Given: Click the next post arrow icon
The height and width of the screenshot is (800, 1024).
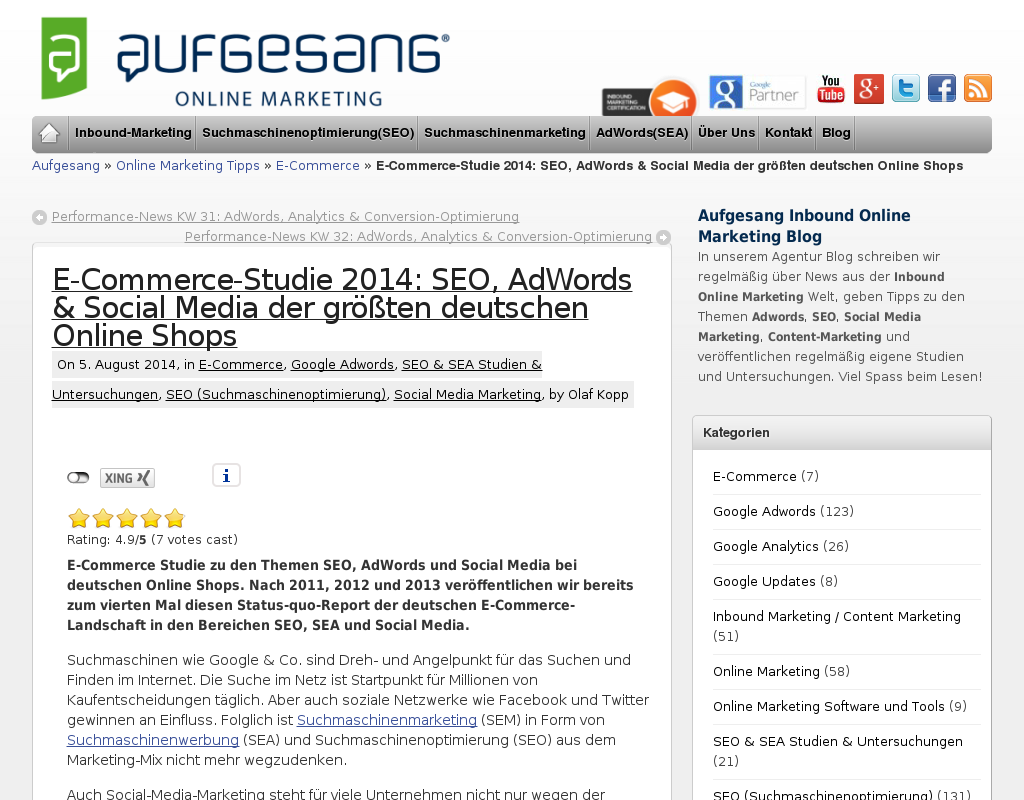Looking at the screenshot, I should 664,237.
